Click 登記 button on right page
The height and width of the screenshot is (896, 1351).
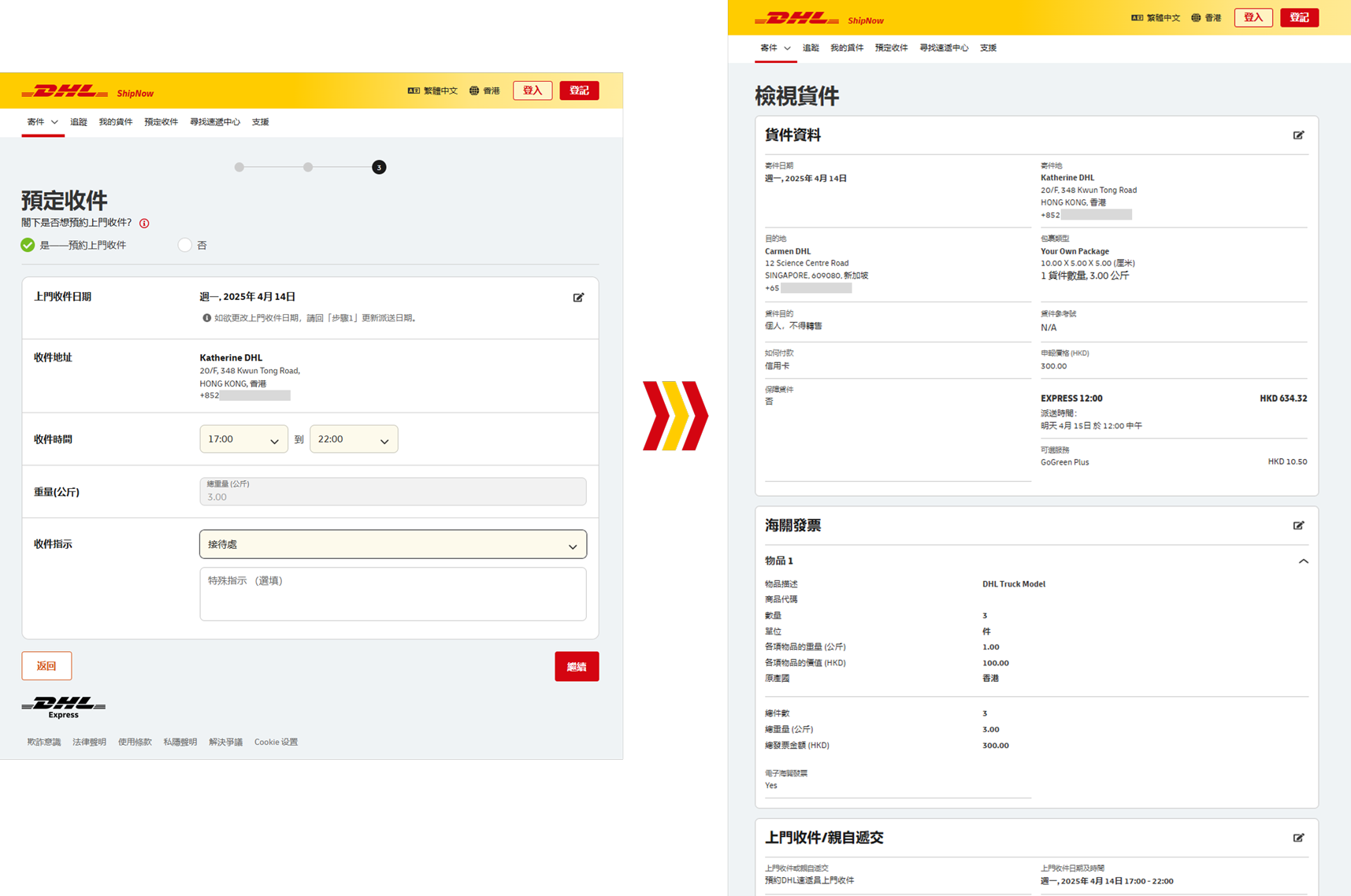[x=1299, y=17]
